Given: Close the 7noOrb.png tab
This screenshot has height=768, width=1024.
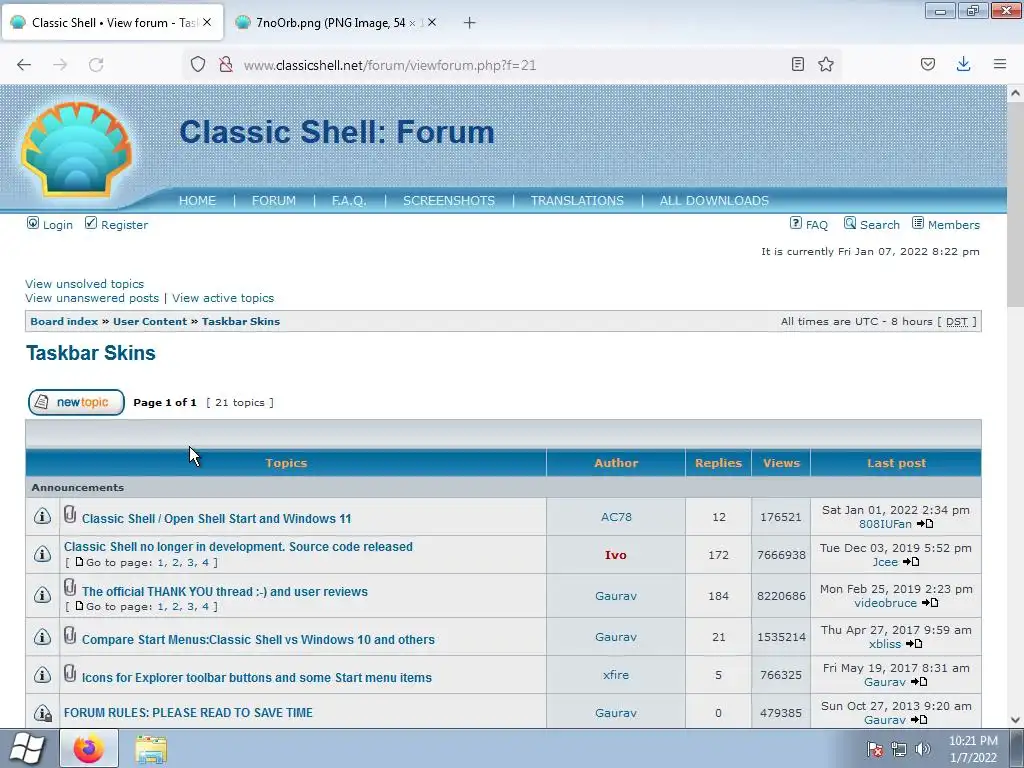Looking at the screenshot, I should tap(432, 22).
